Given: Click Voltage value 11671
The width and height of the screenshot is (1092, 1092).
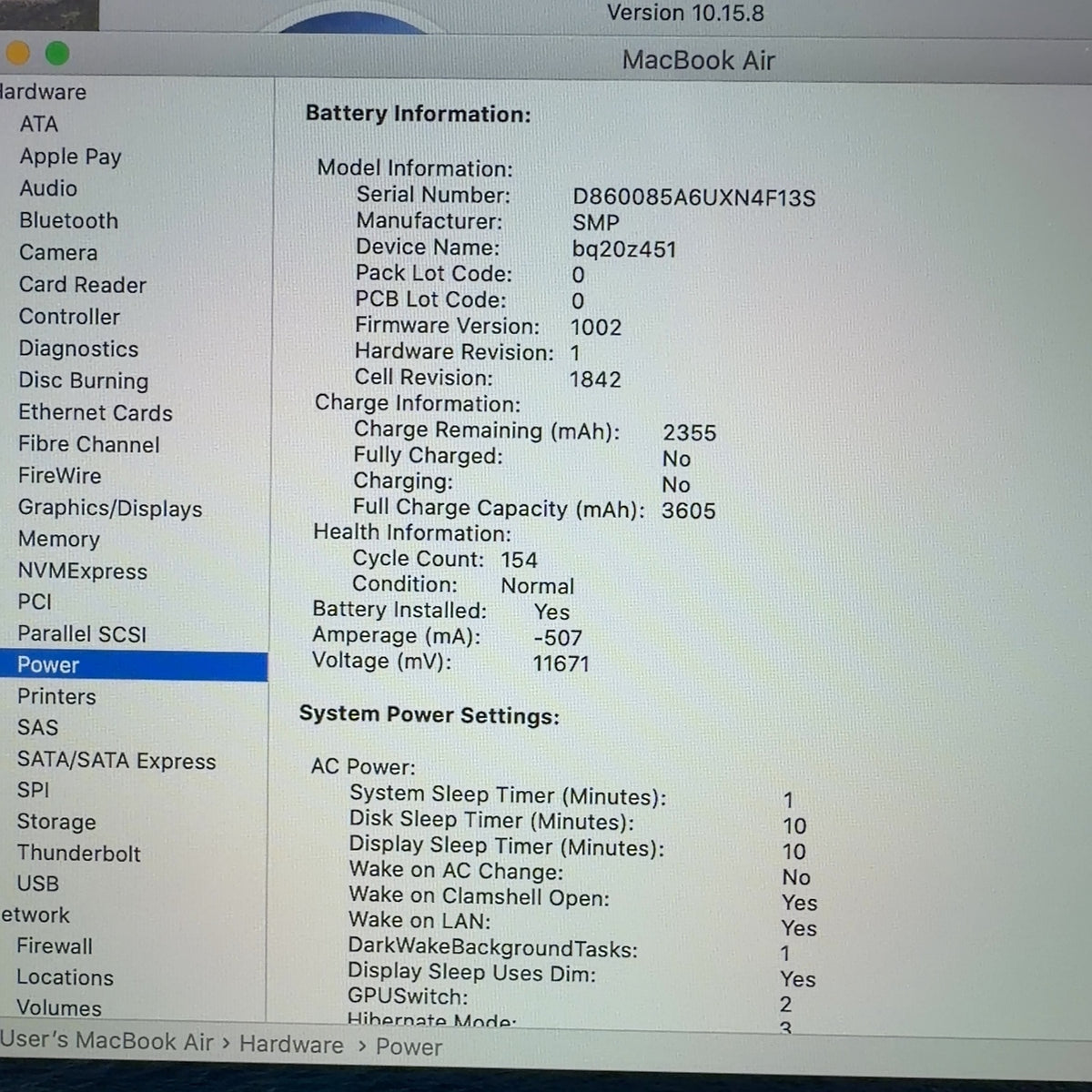Looking at the screenshot, I should pos(561,663).
